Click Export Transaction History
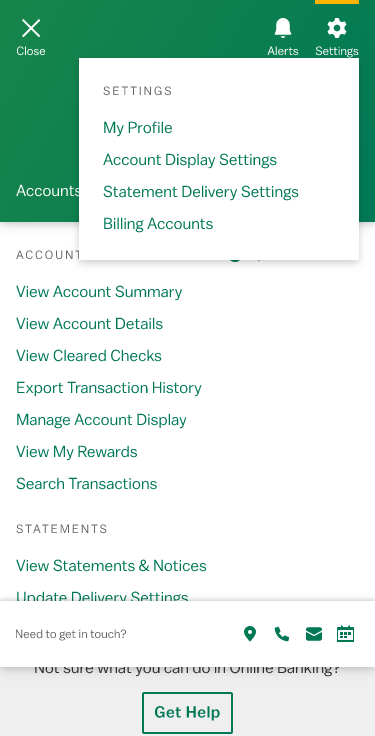The image size is (375, 736). 108,387
